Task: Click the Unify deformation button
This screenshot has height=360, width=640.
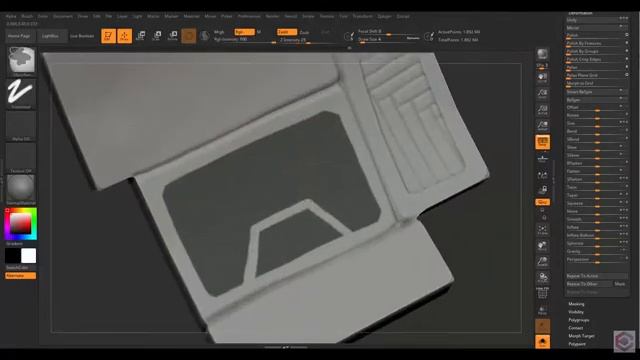Action: pyautogui.click(x=597, y=20)
